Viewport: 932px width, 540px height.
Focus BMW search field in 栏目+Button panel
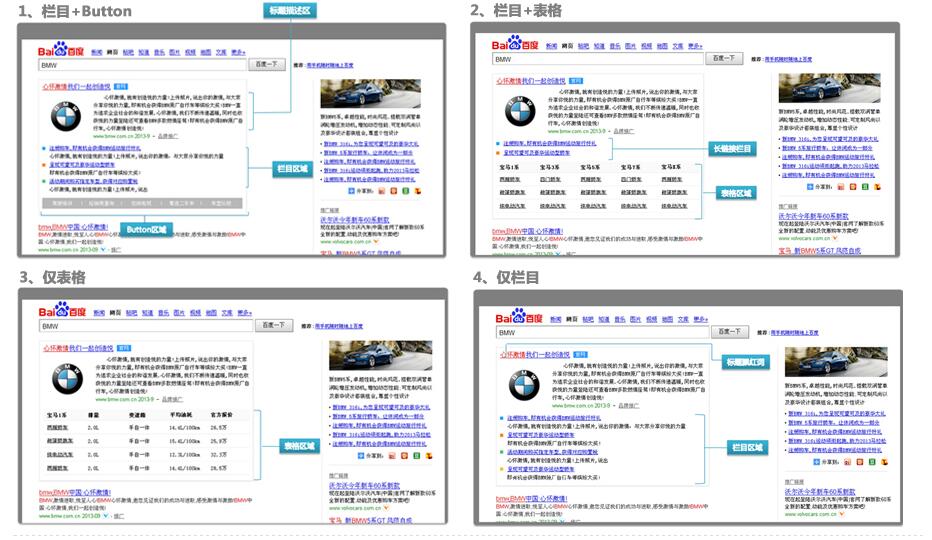tap(143, 65)
